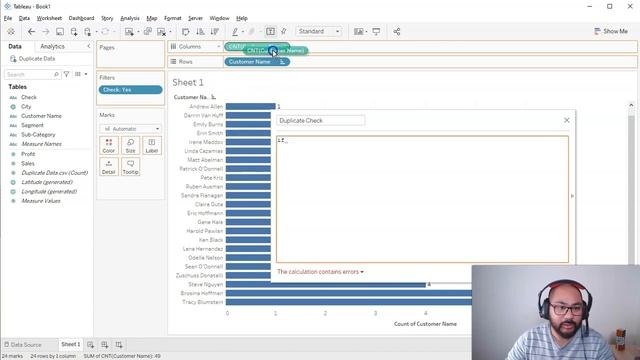Click the Add new data source icon

point(74,31)
